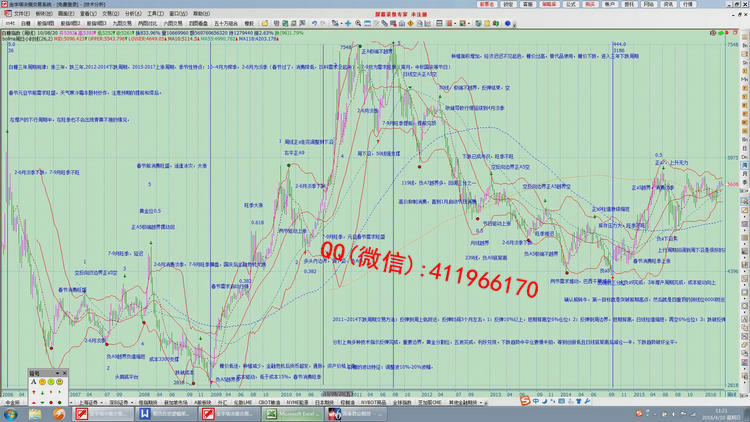Click the multicolor window icon before the globe

pos(496,23)
